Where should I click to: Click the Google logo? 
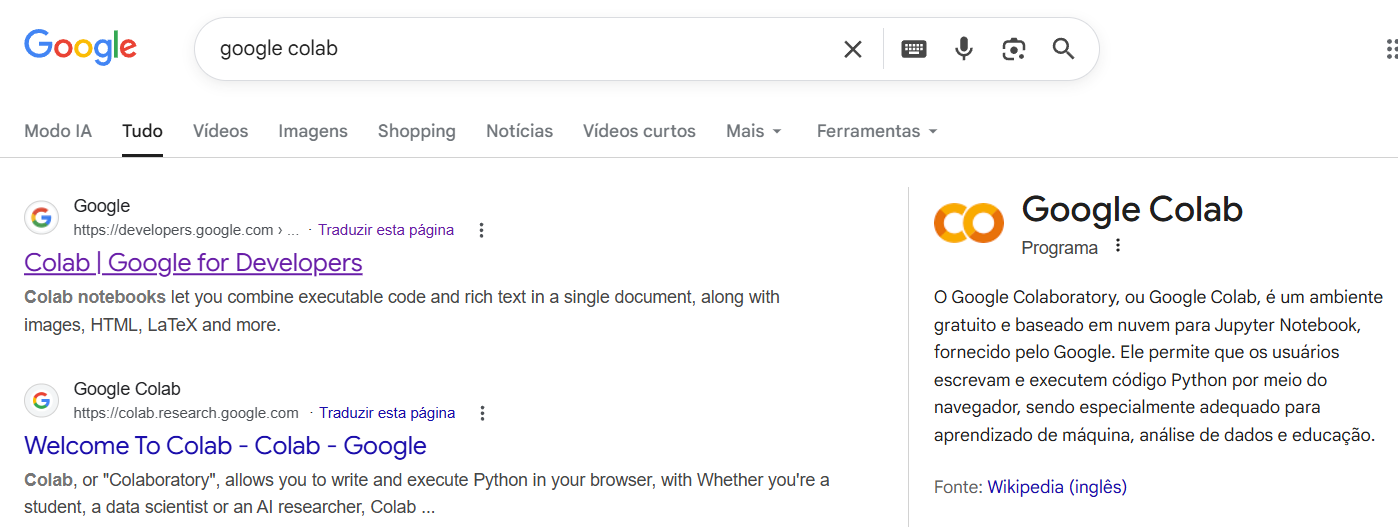click(x=80, y=47)
